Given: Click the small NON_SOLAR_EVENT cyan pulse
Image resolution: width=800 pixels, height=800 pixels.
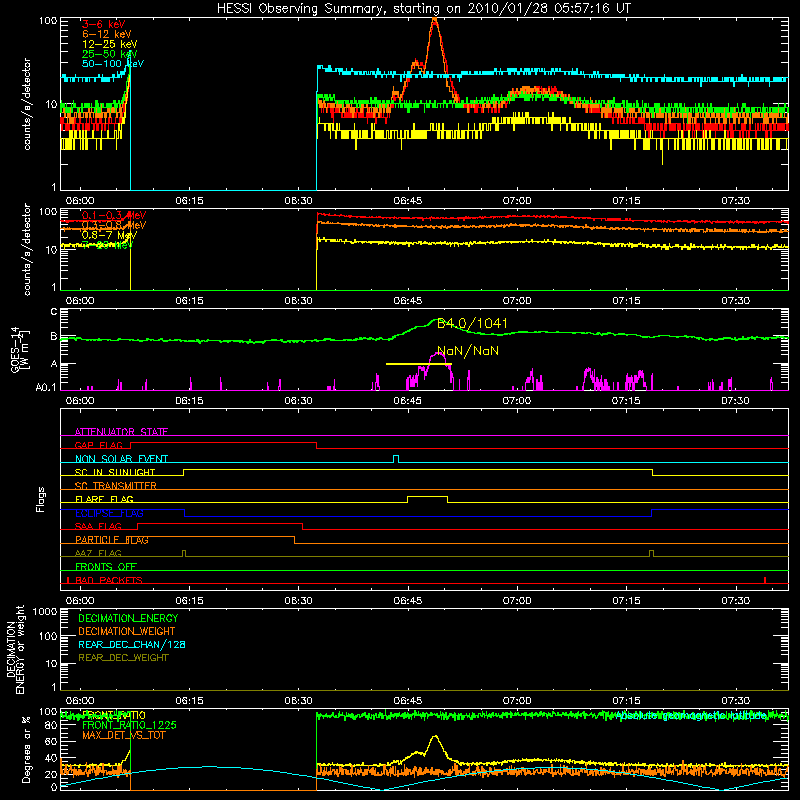Looking at the screenshot, I should (396, 459).
